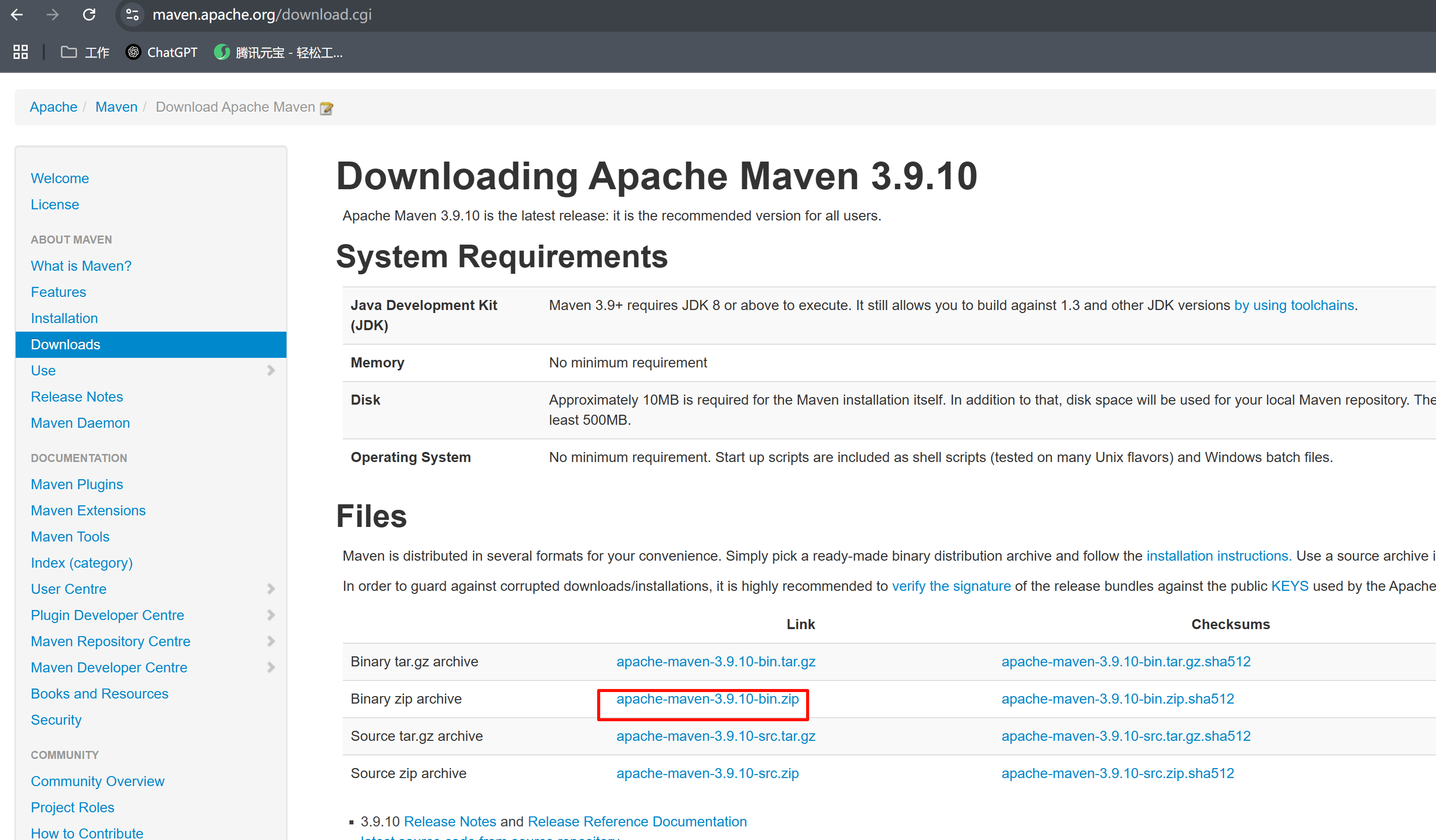Open Maven Extensions sidebar link

pyautogui.click(x=88, y=511)
